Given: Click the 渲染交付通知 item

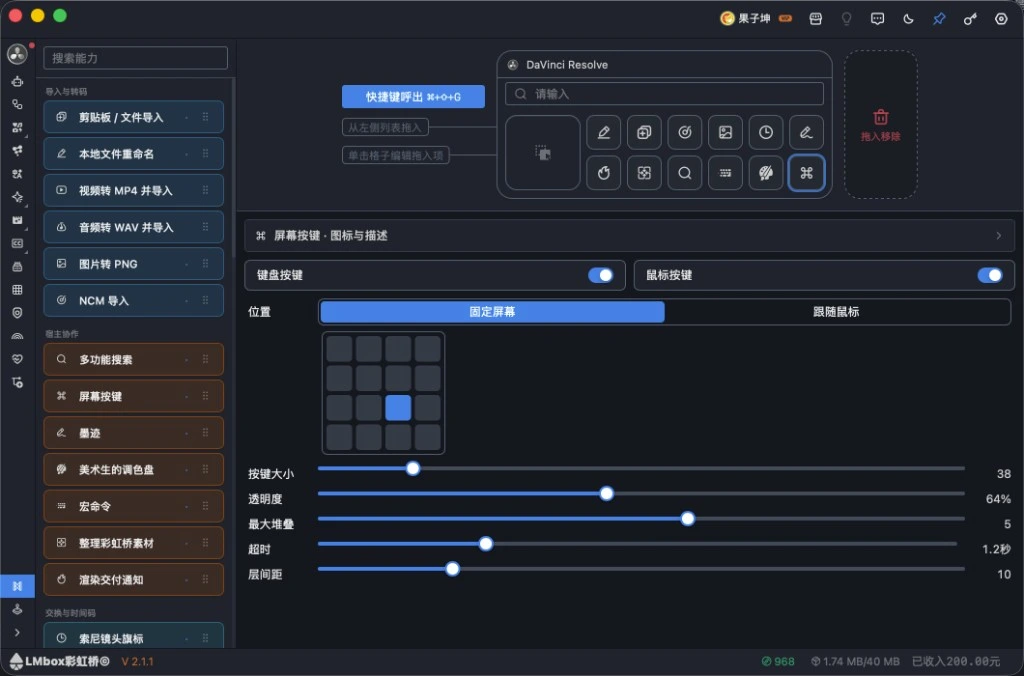Looking at the screenshot, I should click(x=134, y=579).
